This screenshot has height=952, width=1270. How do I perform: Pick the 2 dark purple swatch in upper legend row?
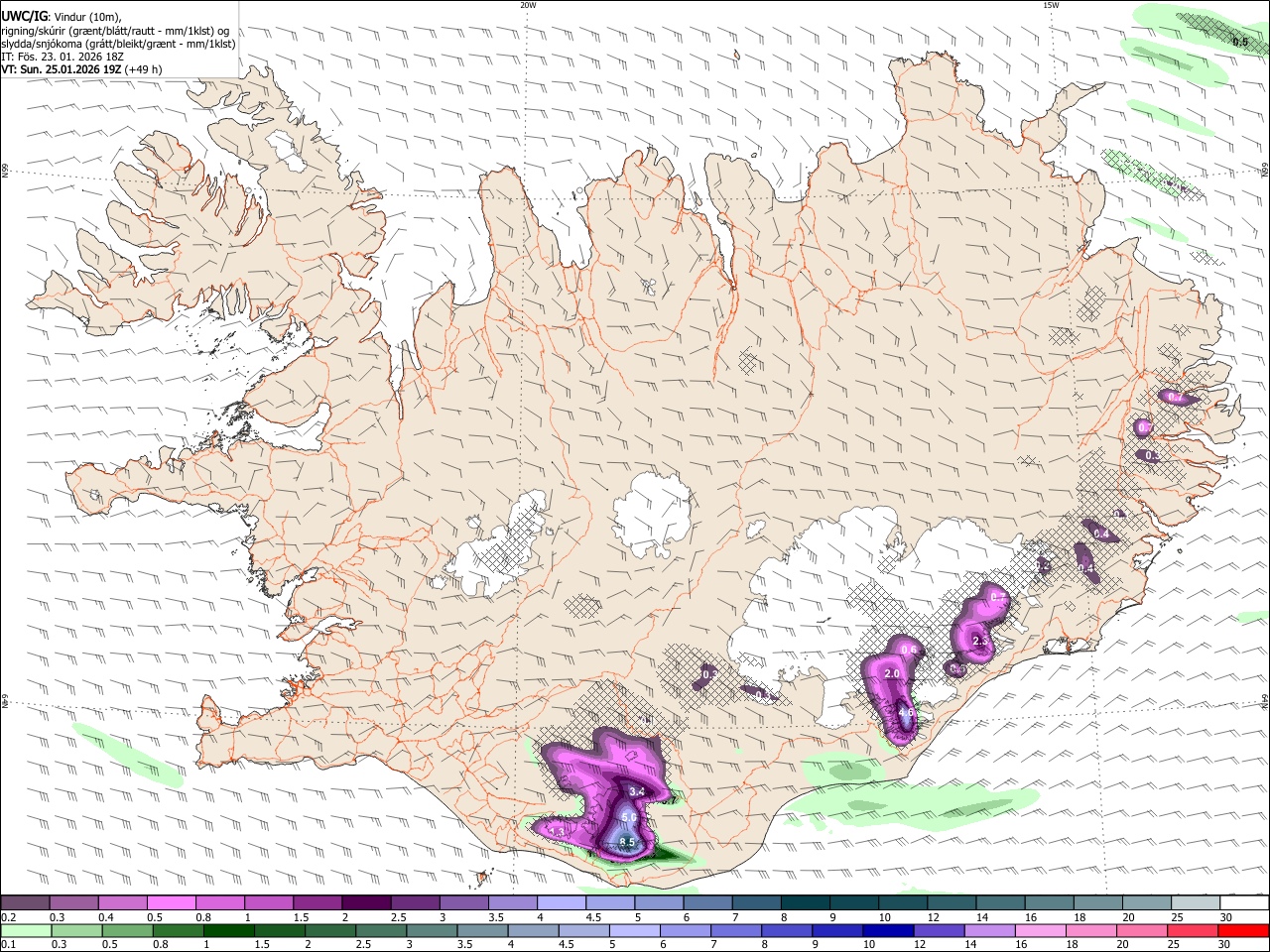365,902
